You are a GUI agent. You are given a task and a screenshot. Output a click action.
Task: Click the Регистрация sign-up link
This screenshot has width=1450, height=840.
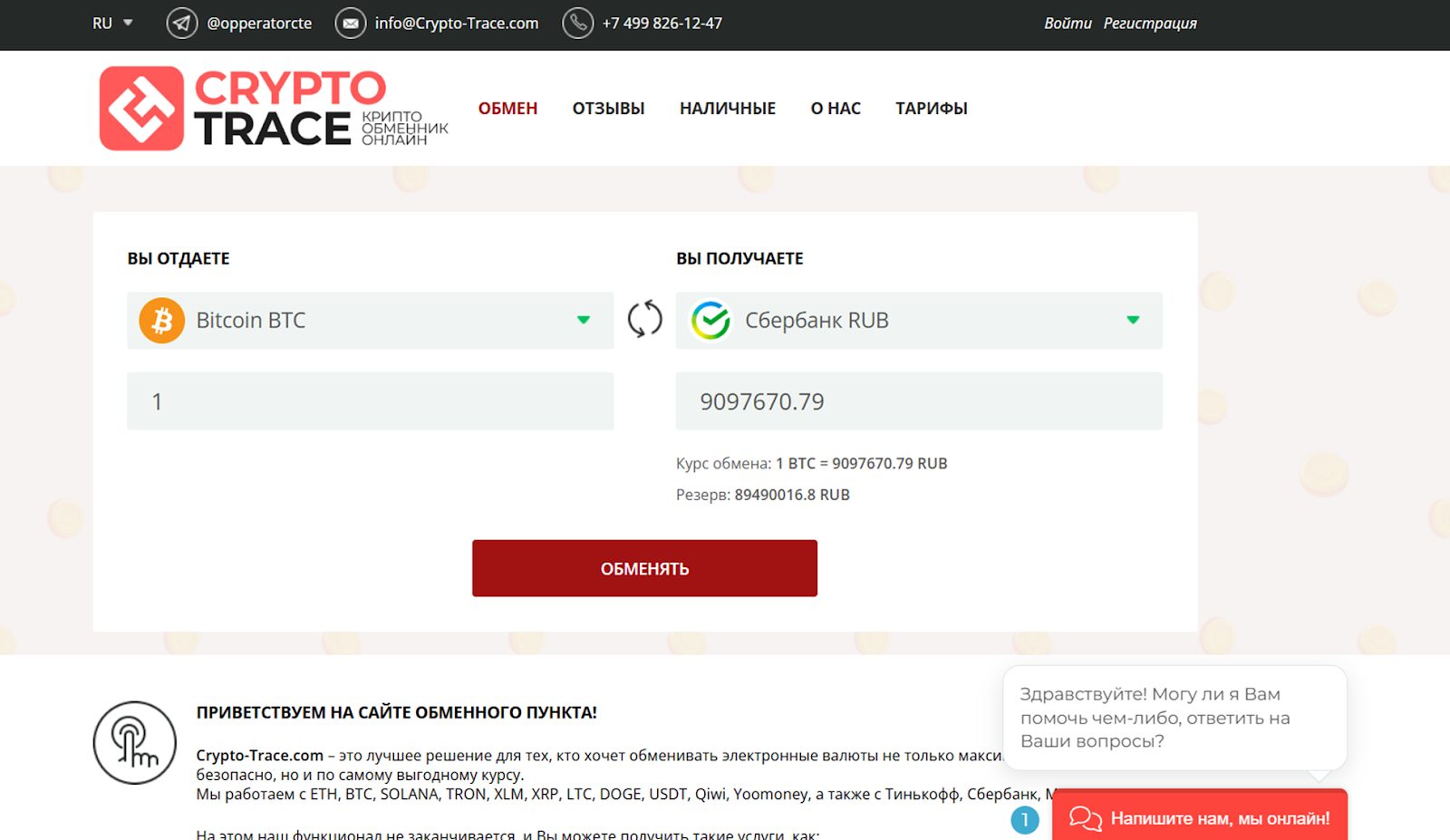(1150, 24)
